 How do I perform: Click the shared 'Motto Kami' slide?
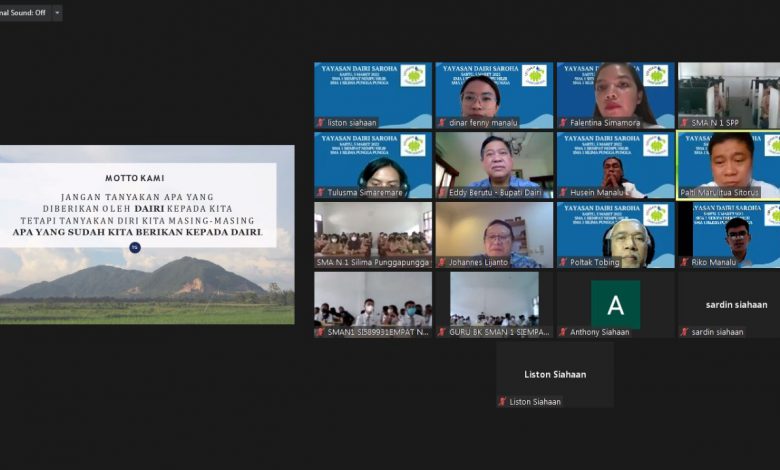(147, 234)
